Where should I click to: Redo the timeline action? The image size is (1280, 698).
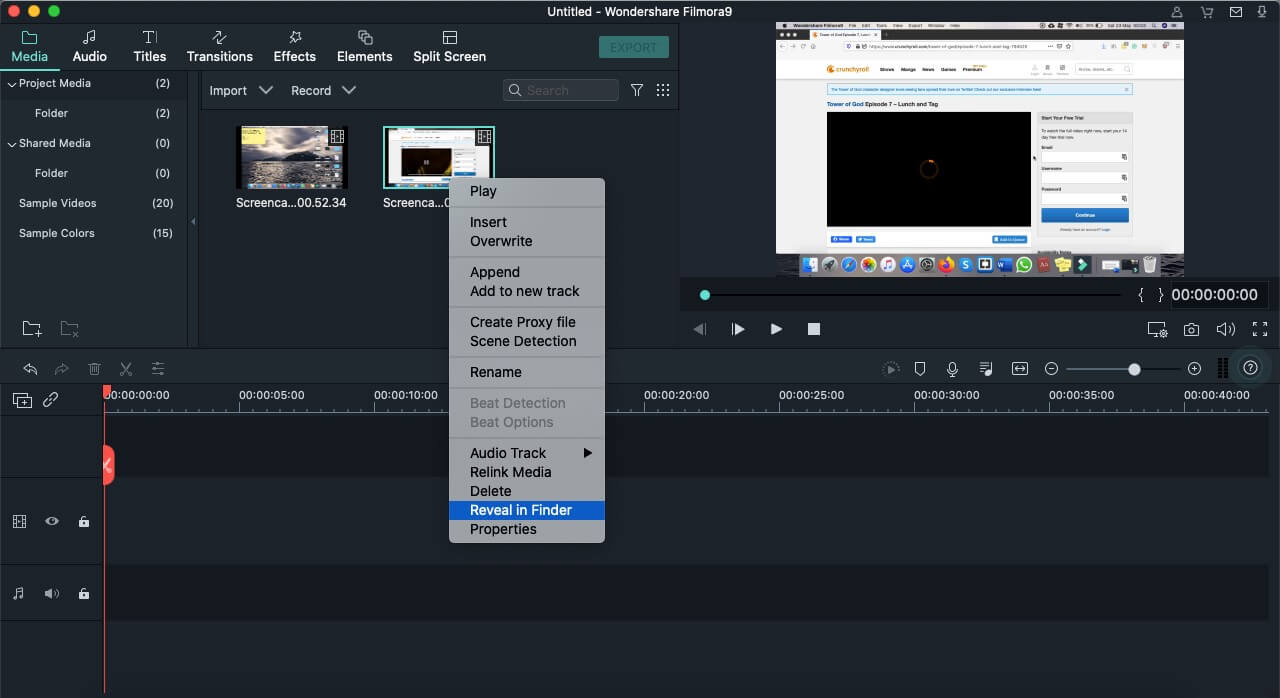click(62, 369)
